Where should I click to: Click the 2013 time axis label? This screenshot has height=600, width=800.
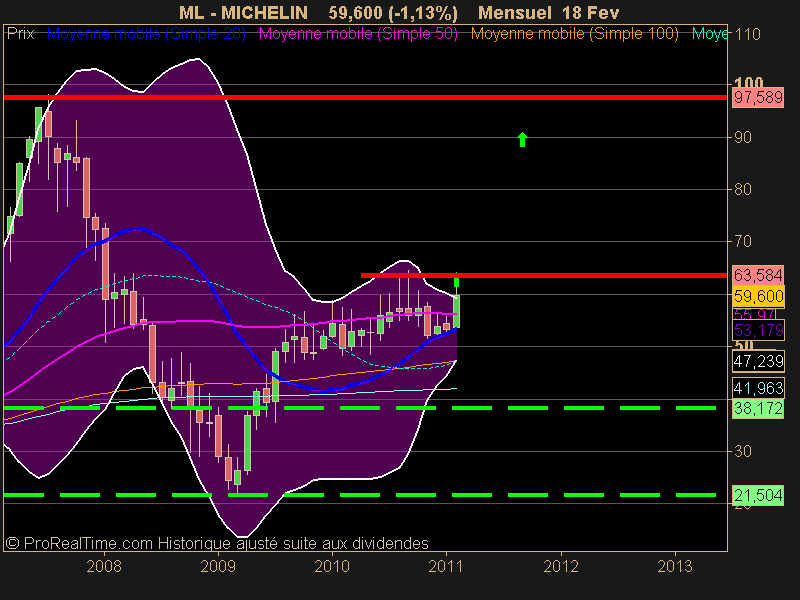(675, 566)
